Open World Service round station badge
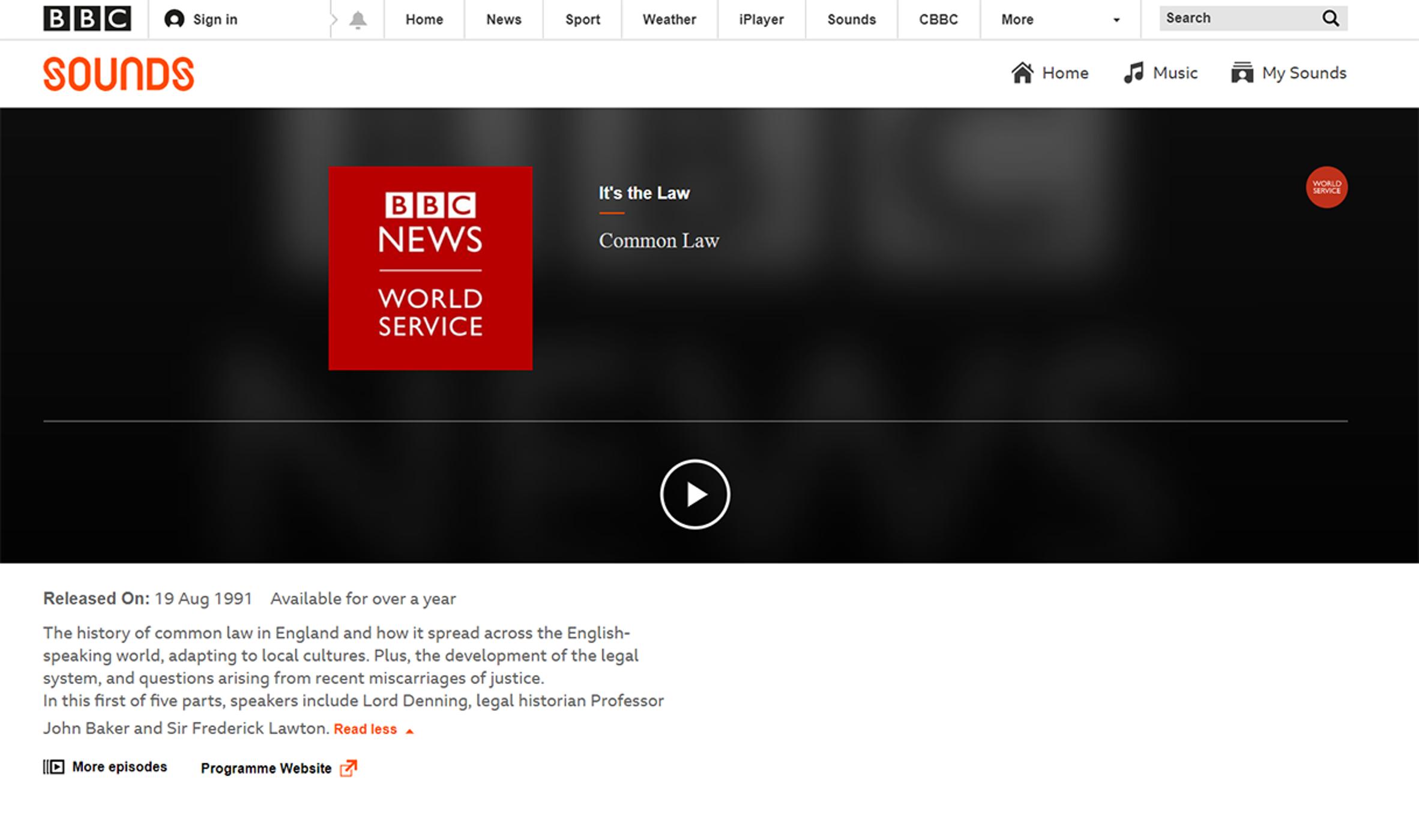Image resolution: width=1419 pixels, height=840 pixels. [1327, 187]
